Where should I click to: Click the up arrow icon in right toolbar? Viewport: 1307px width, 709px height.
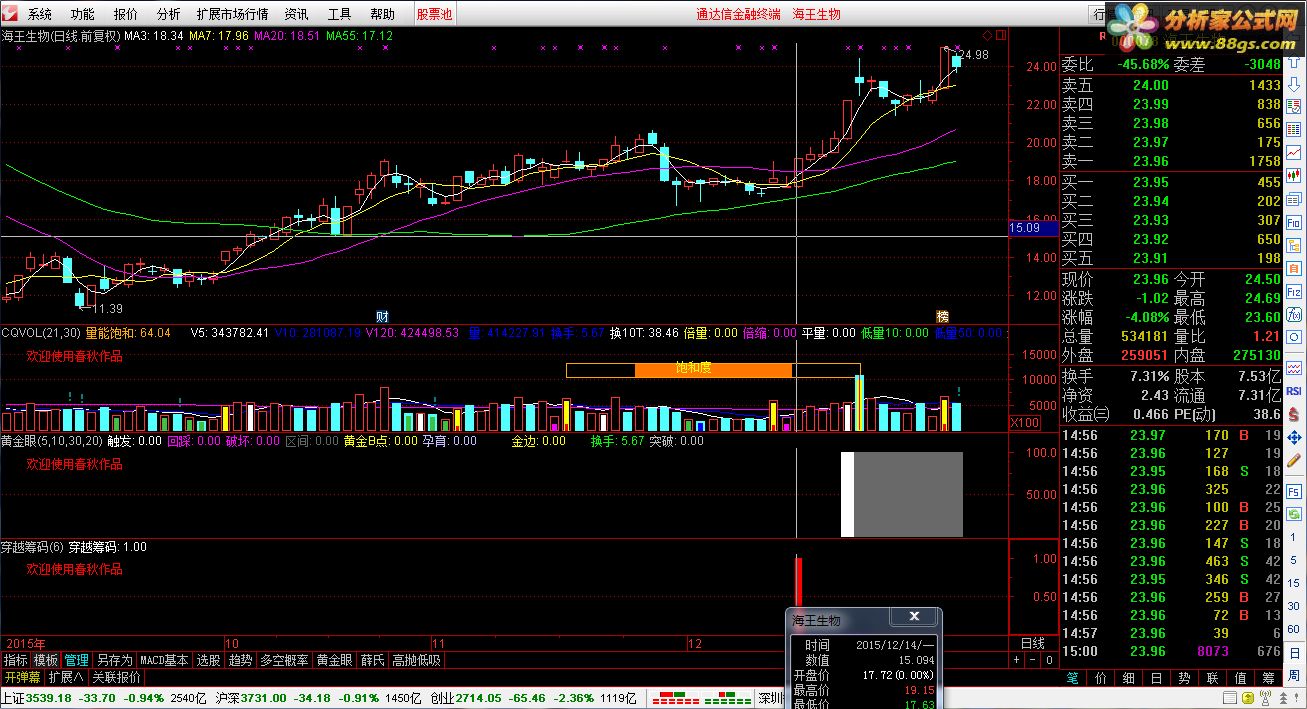tap(1293, 63)
